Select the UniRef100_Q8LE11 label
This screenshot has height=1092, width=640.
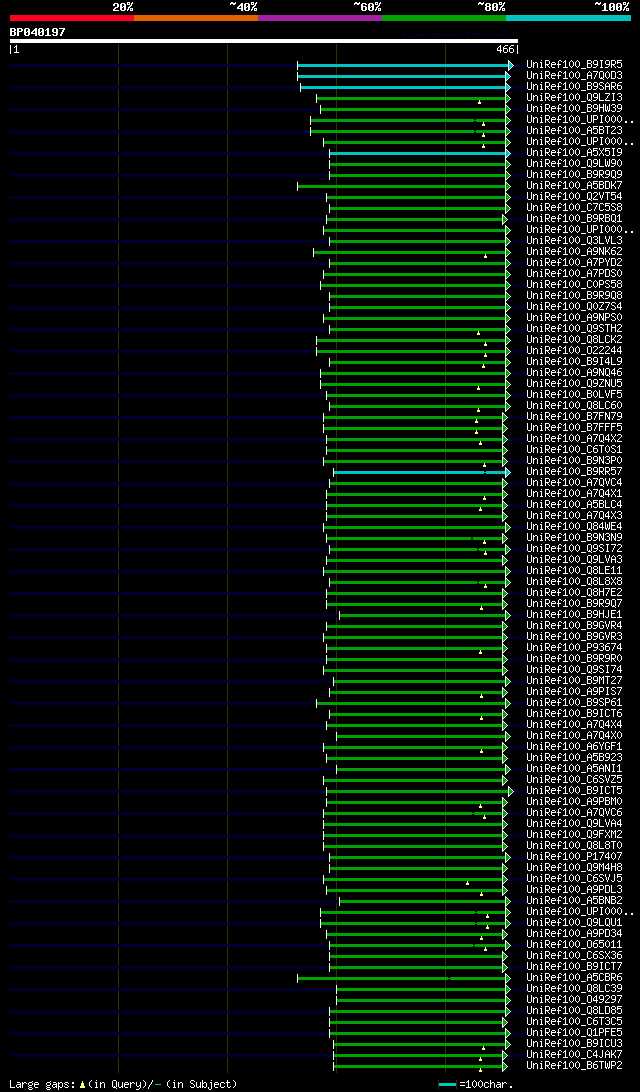[575, 570]
